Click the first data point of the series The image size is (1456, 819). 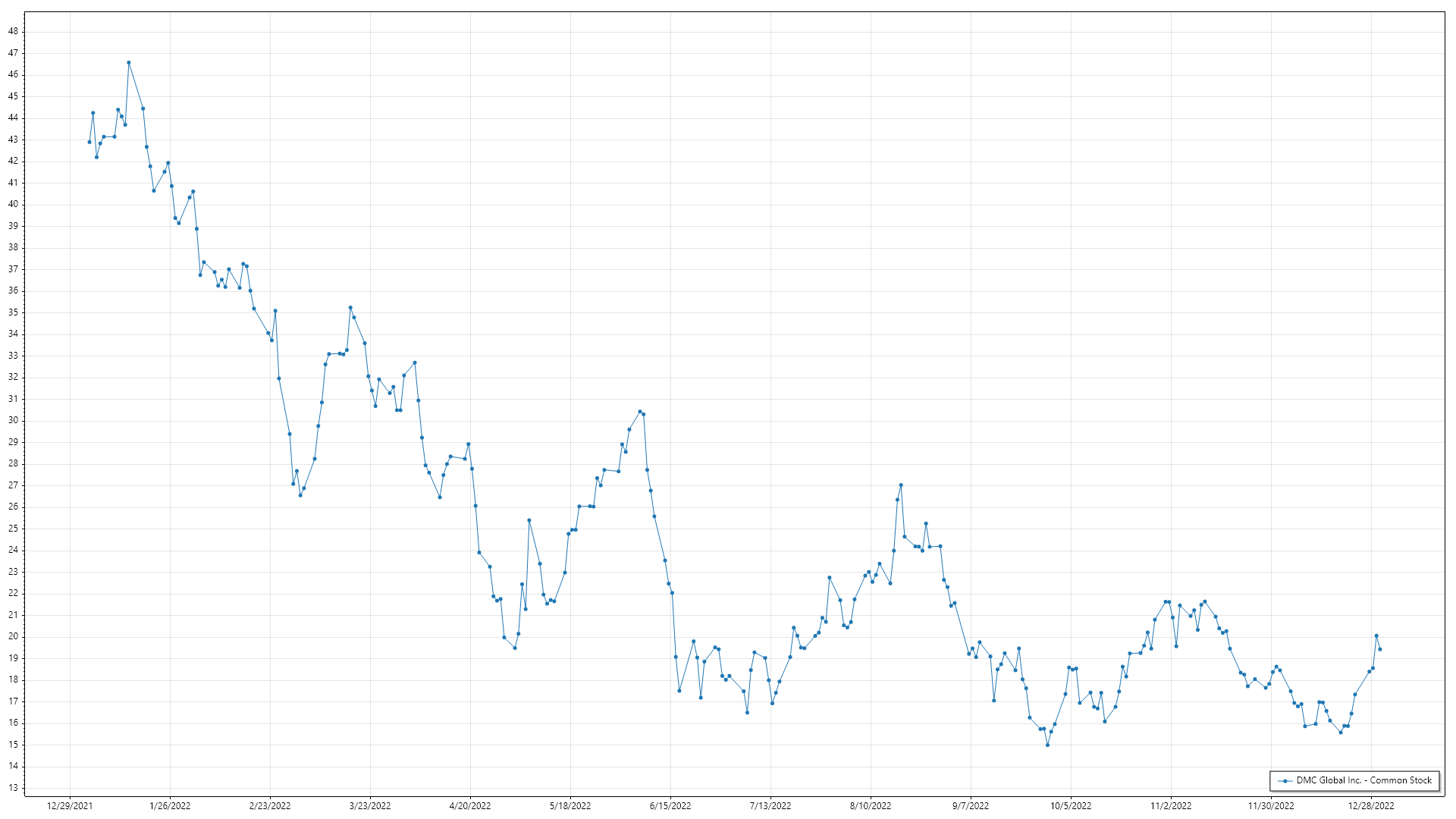click(x=89, y=142)
